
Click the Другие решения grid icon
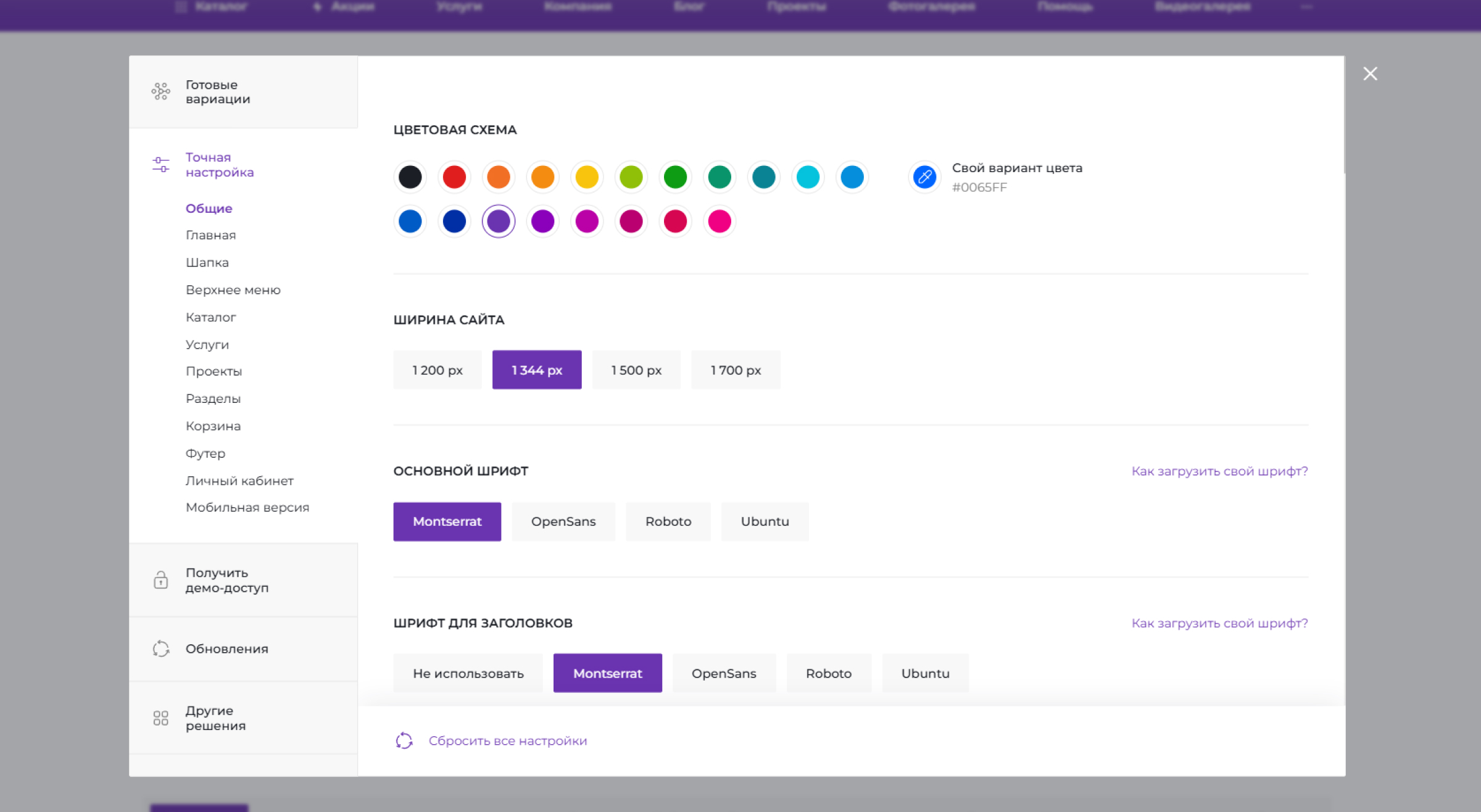click(x=160, y=718)
